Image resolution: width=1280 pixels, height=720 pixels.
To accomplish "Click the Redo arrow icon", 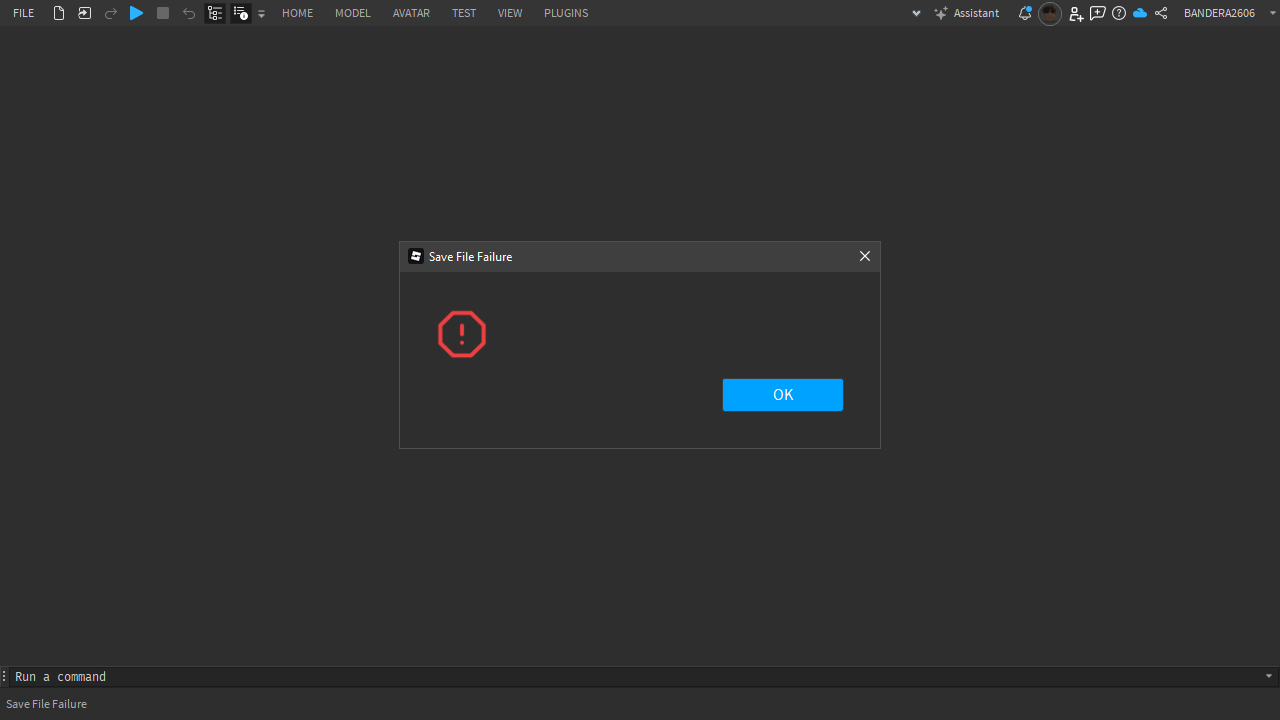I will 110,13.
